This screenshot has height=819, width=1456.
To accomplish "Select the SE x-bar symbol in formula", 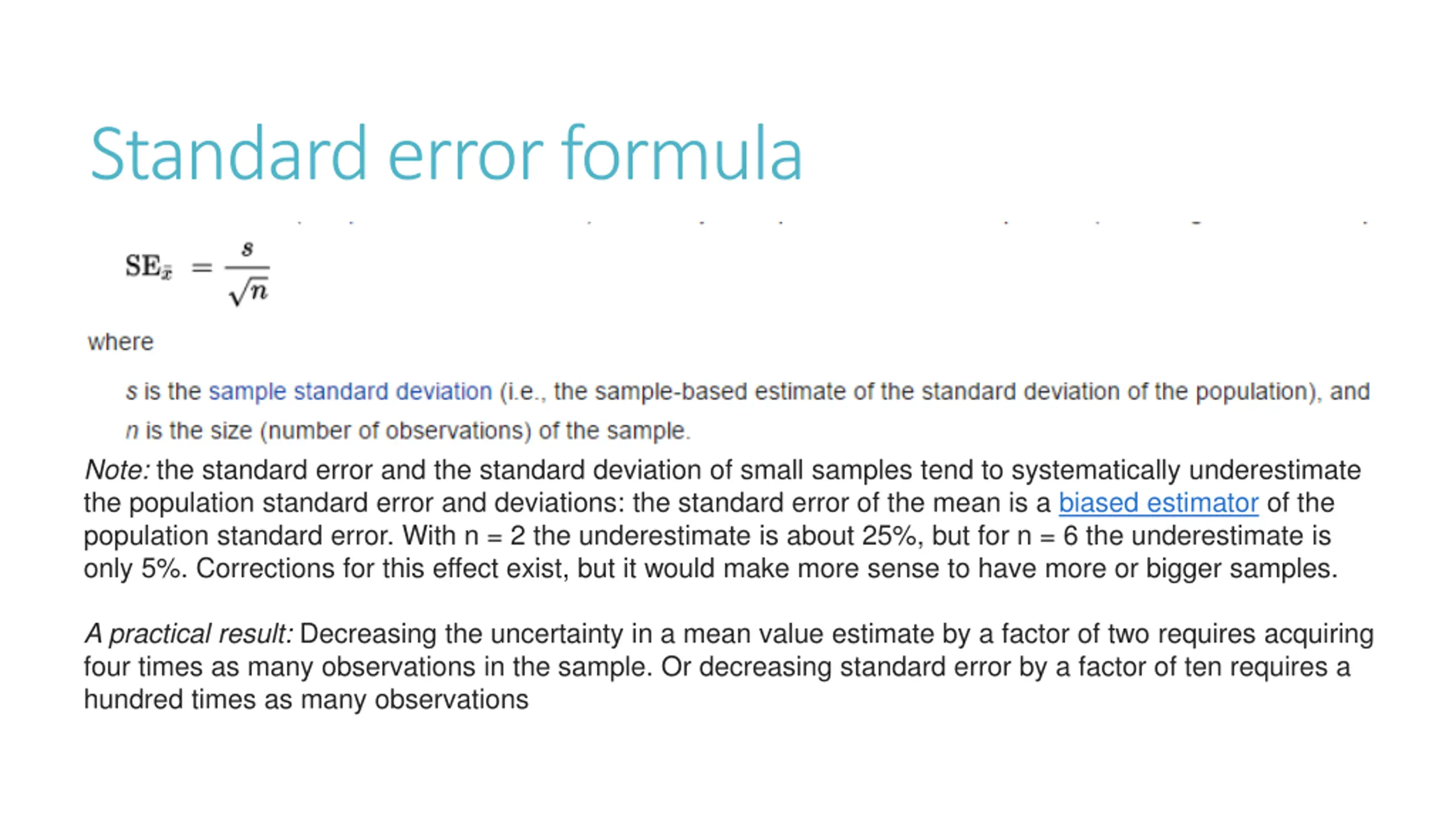I will [148, 266].
